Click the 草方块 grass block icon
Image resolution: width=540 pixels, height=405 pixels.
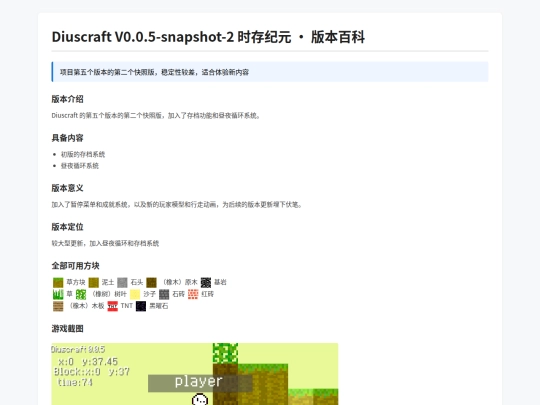[58, 282]
